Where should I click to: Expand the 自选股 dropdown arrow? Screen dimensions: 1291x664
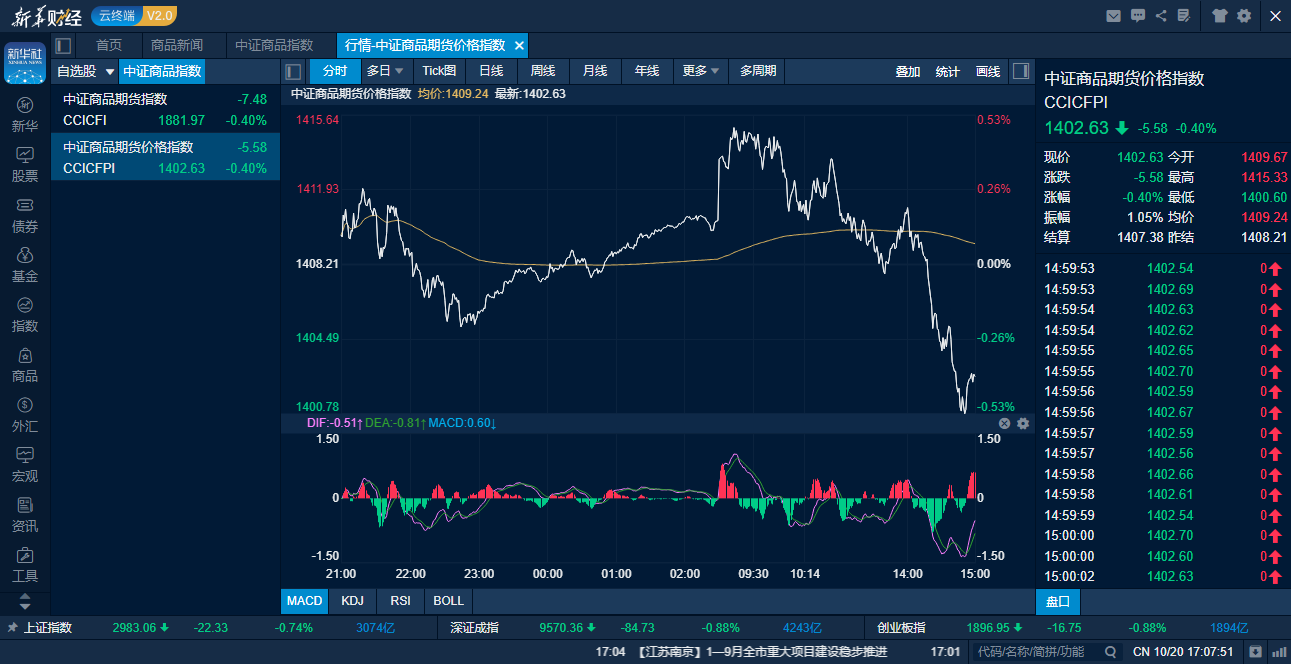(109, 72)
